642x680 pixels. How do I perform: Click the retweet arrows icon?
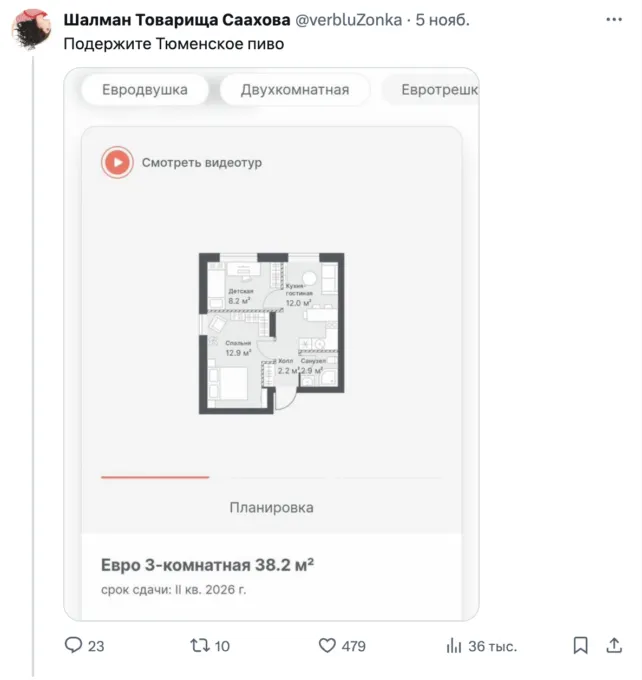coord(199,646)
